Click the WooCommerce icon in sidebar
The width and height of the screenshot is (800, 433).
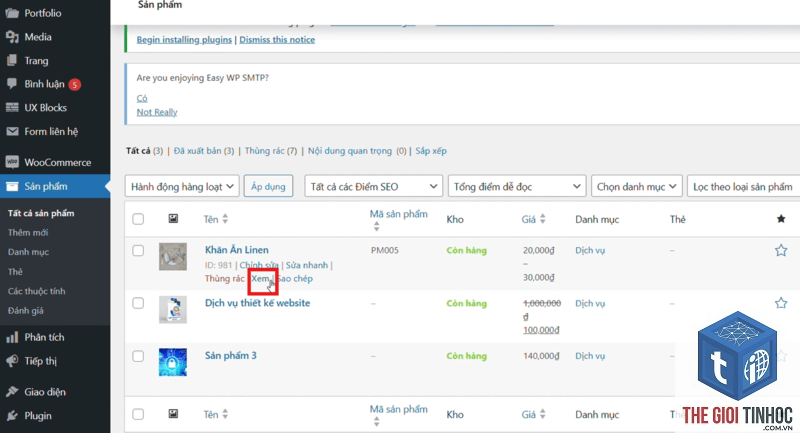12,162
